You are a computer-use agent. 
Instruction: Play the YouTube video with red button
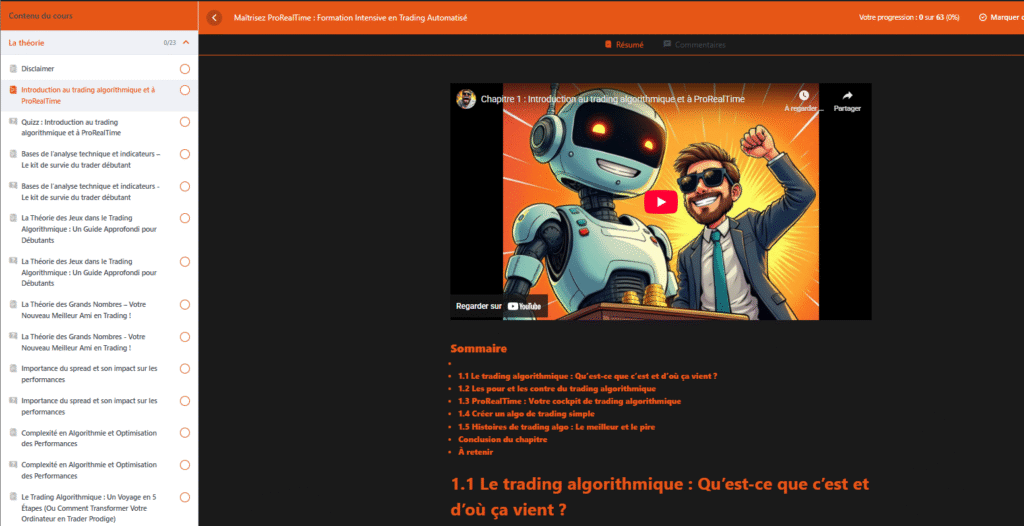(660, 201)
